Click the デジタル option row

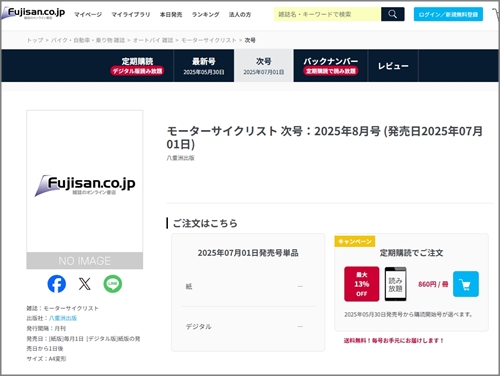tap(248, 326)
